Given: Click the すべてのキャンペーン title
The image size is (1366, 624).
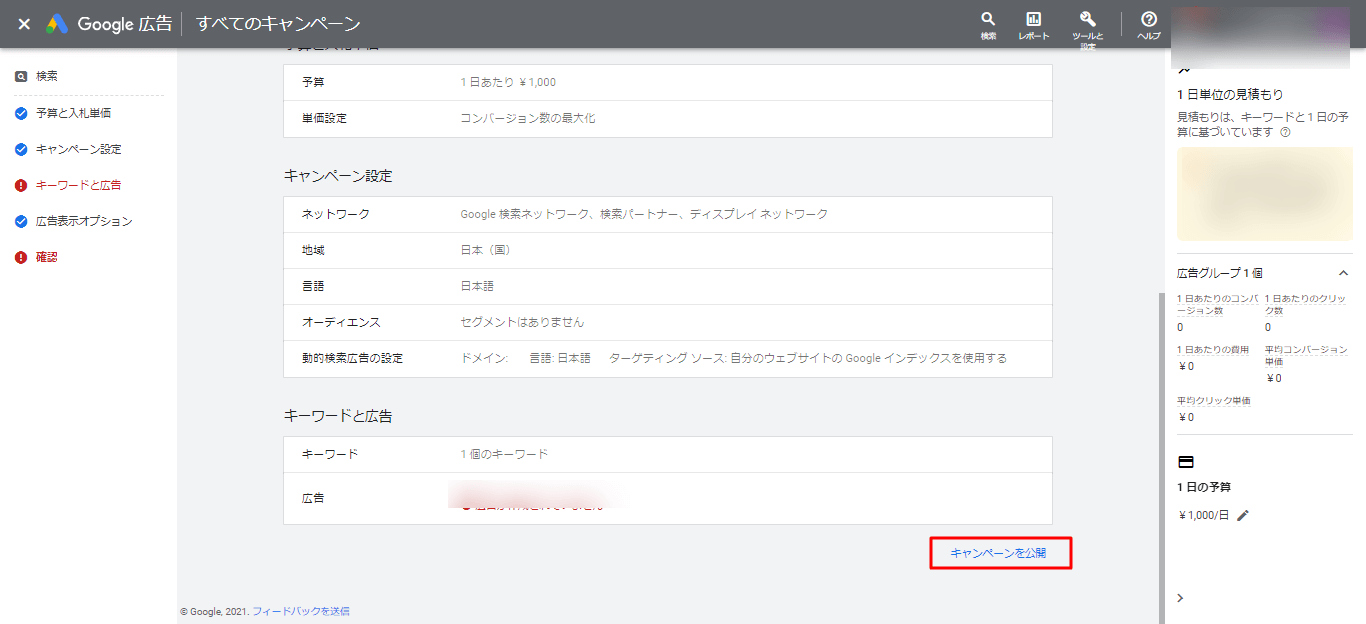Looking at the screenshot, I should (x=278, y=24).
